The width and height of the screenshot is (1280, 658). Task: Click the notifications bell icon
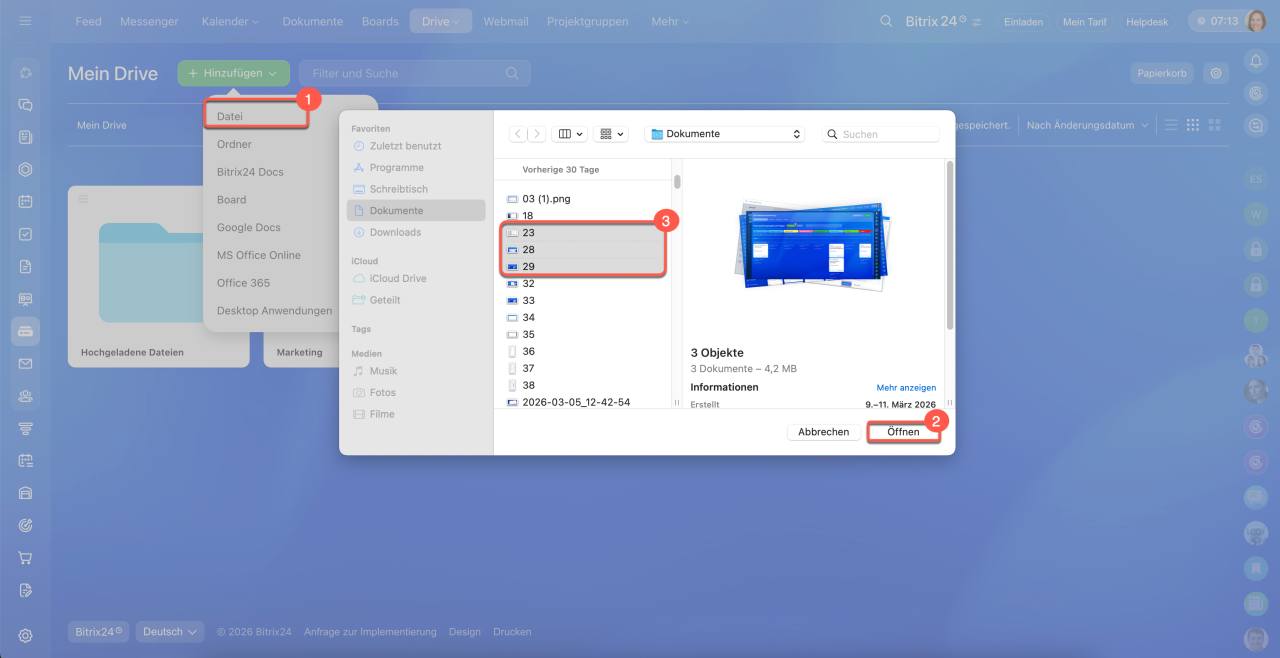pyautogui.click(x=1256, y=61)
